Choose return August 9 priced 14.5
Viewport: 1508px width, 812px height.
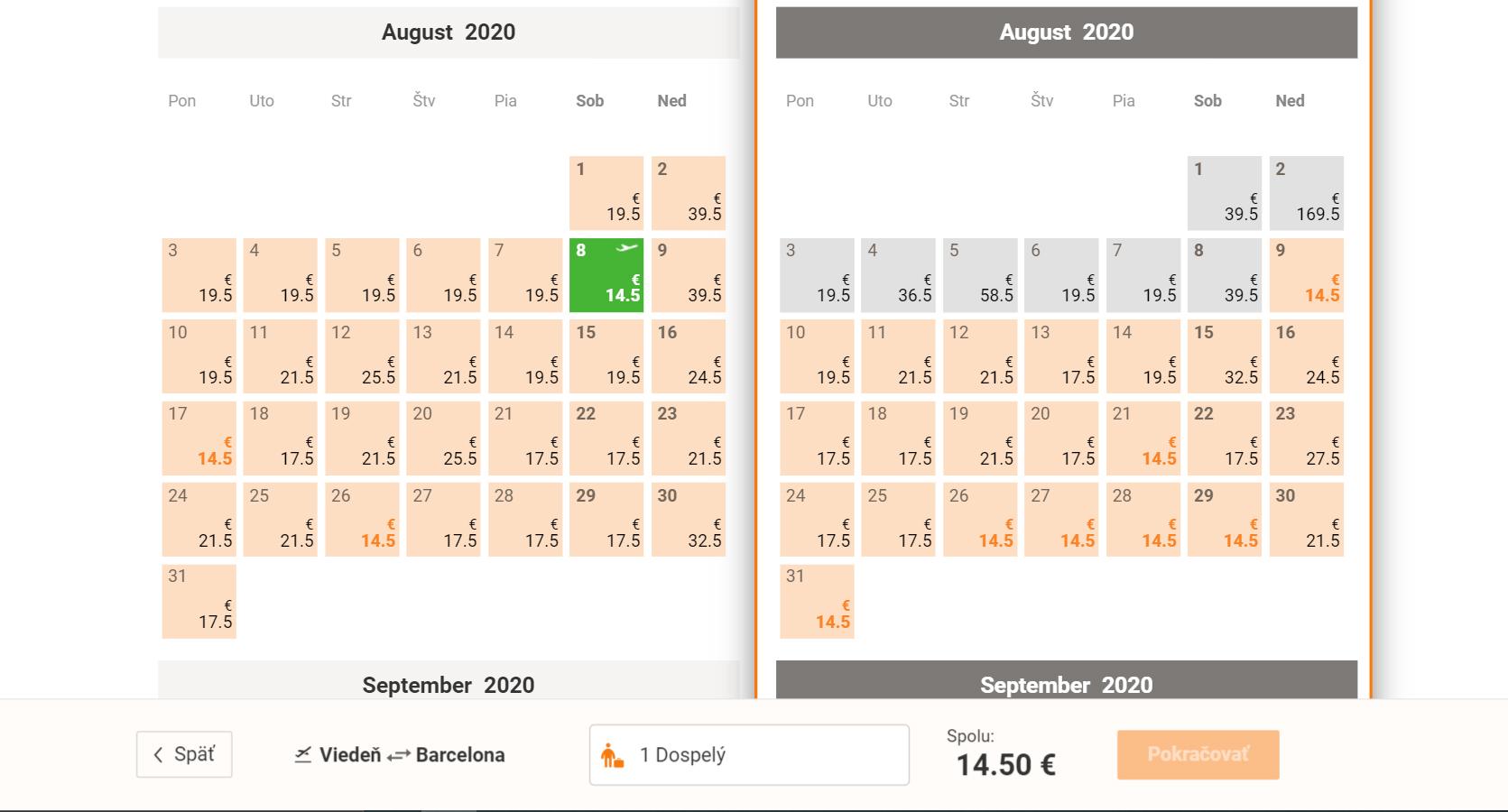[1306, 275]
